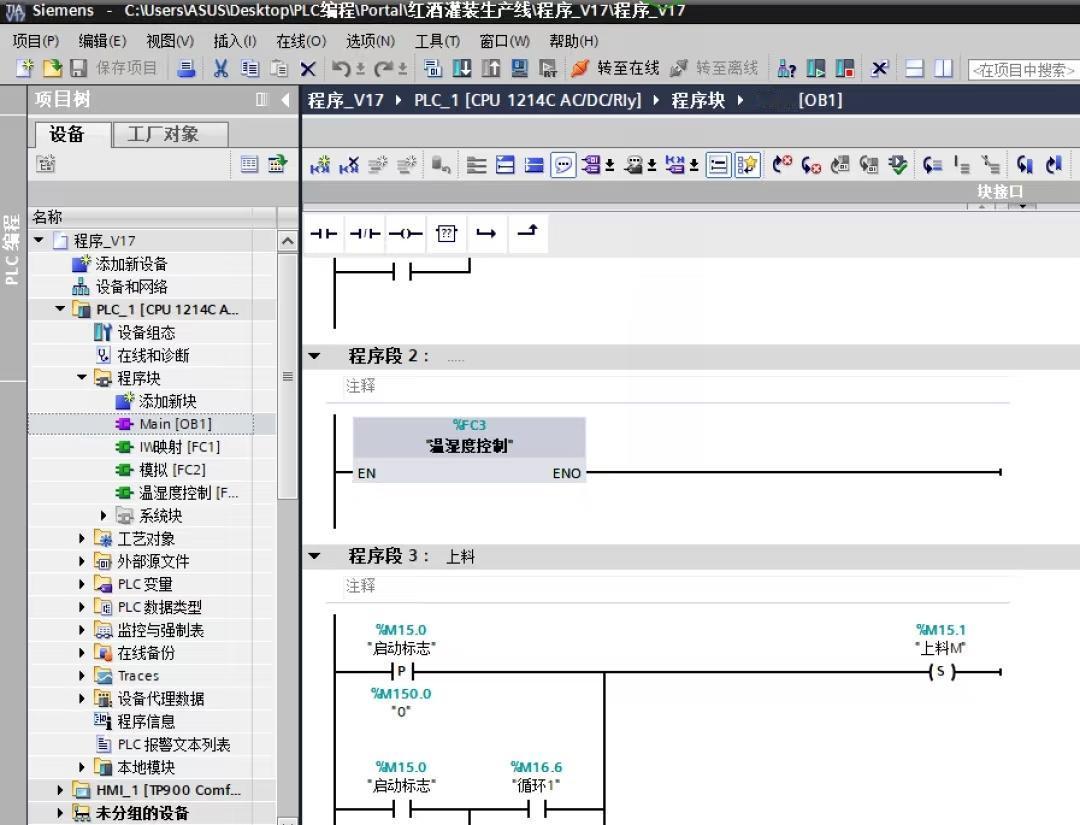The width and height of the screenshot is (1080, 825).
Task: Click the compile icon in main toolbar
Action: tap(433, 68)
